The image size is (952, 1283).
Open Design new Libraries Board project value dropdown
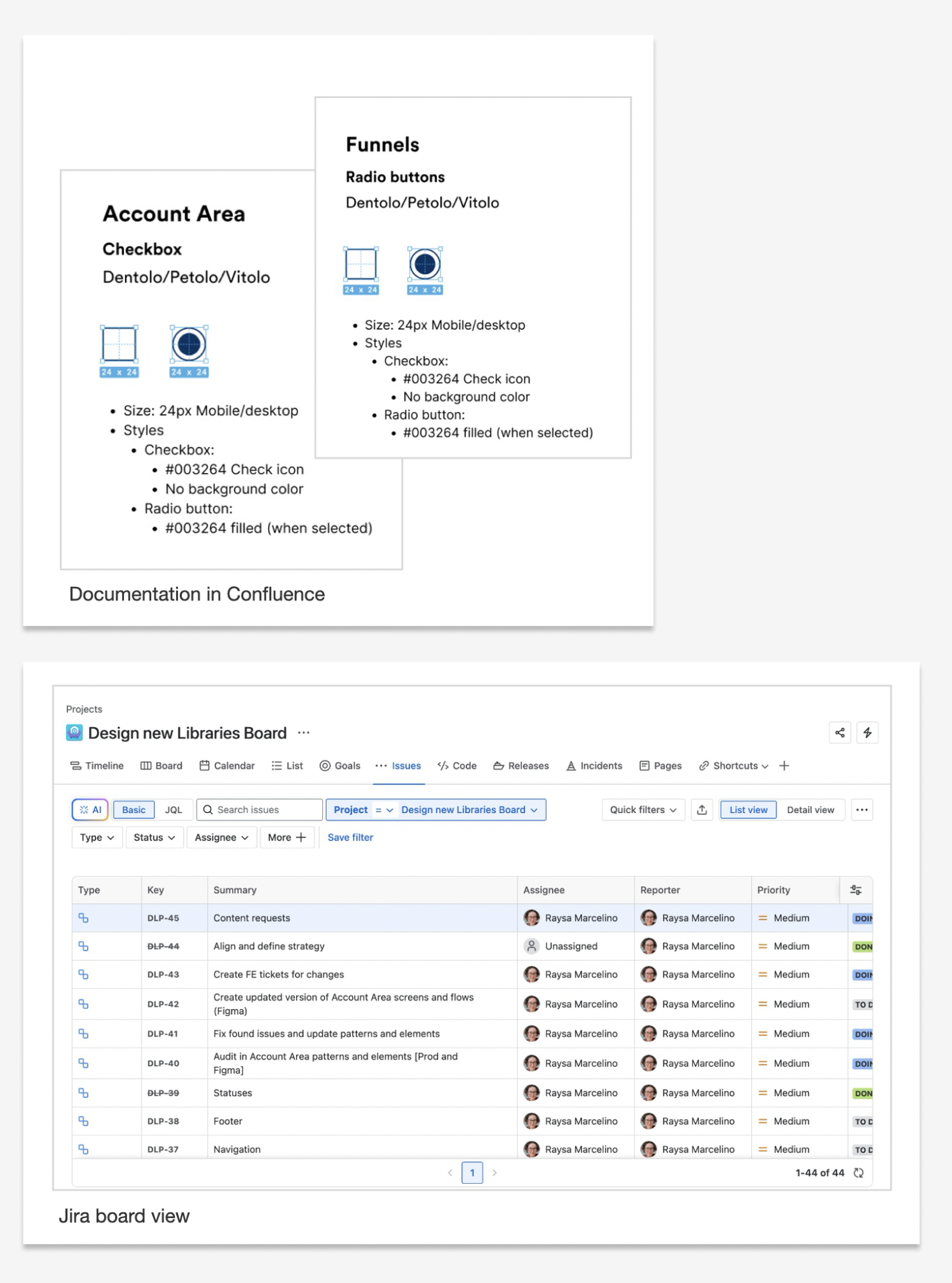470,809
